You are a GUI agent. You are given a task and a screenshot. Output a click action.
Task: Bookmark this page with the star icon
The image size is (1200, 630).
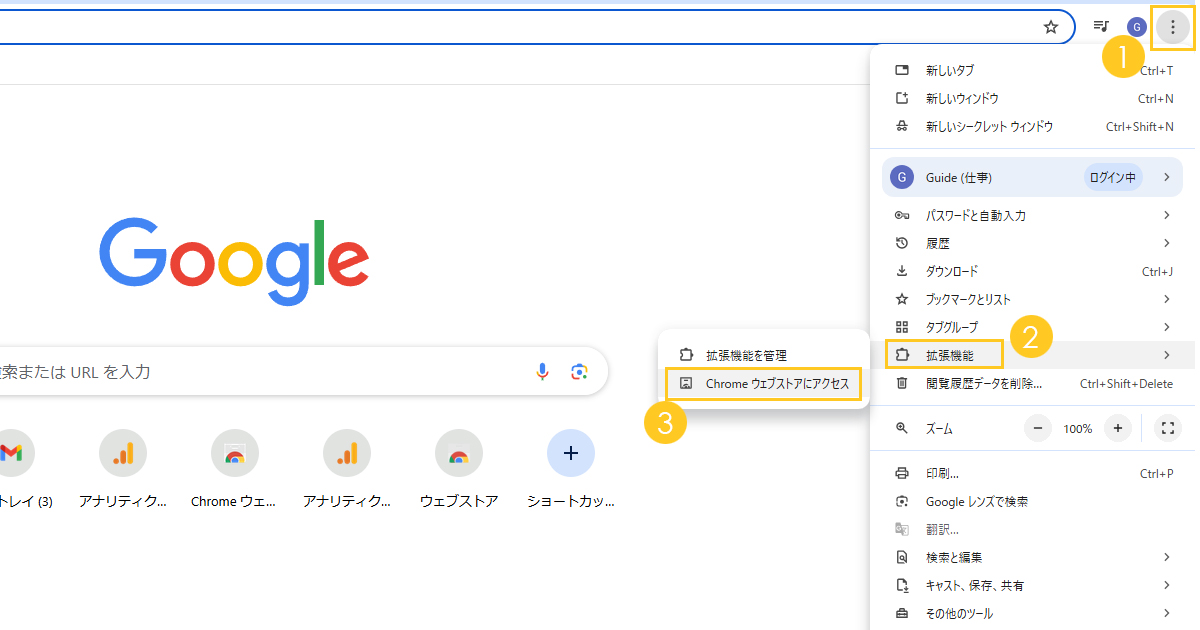pyautogui.click(x=1051, y=27)
